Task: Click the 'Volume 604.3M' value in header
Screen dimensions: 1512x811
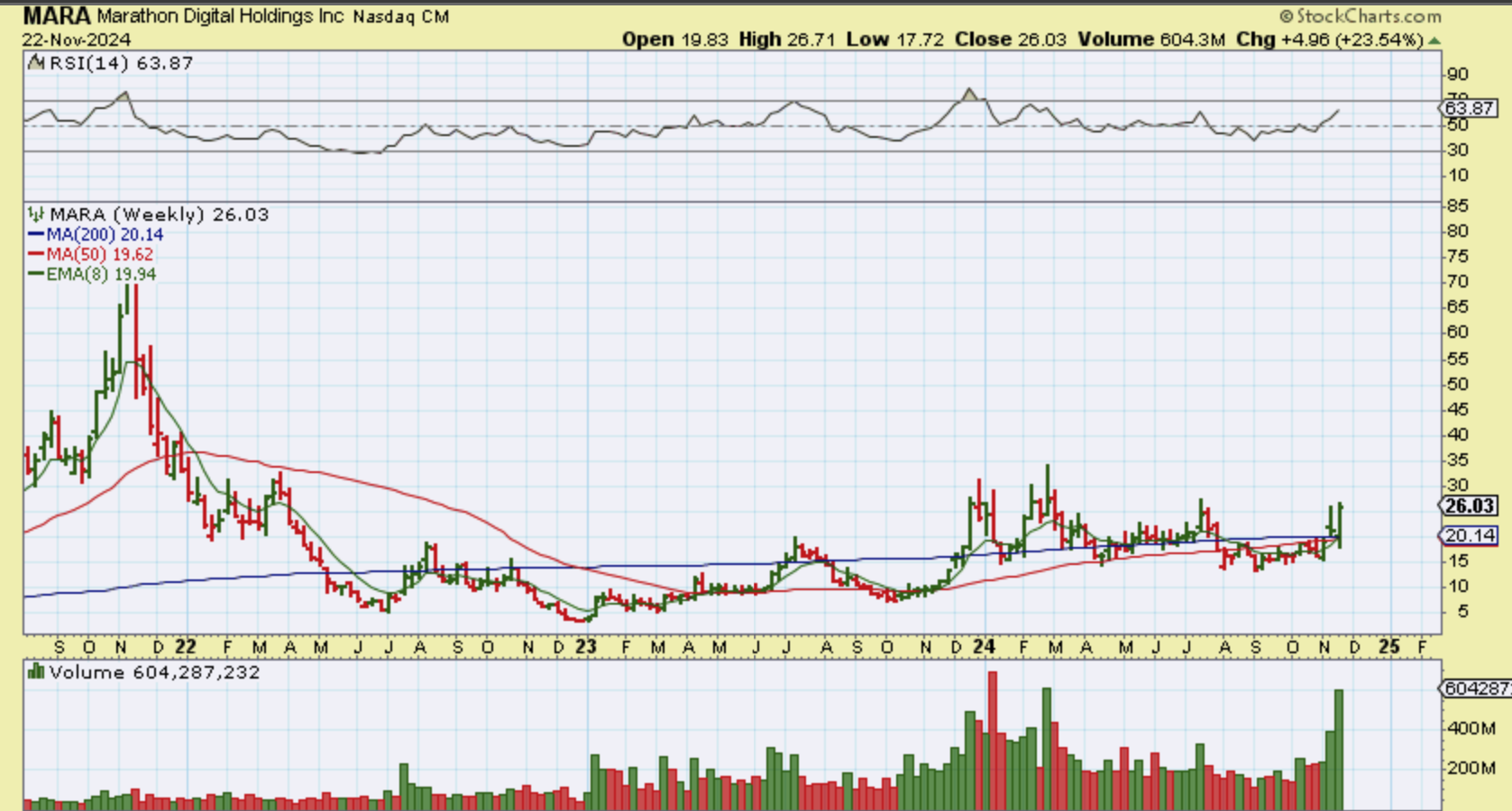Action: (x=1152, y=40)
